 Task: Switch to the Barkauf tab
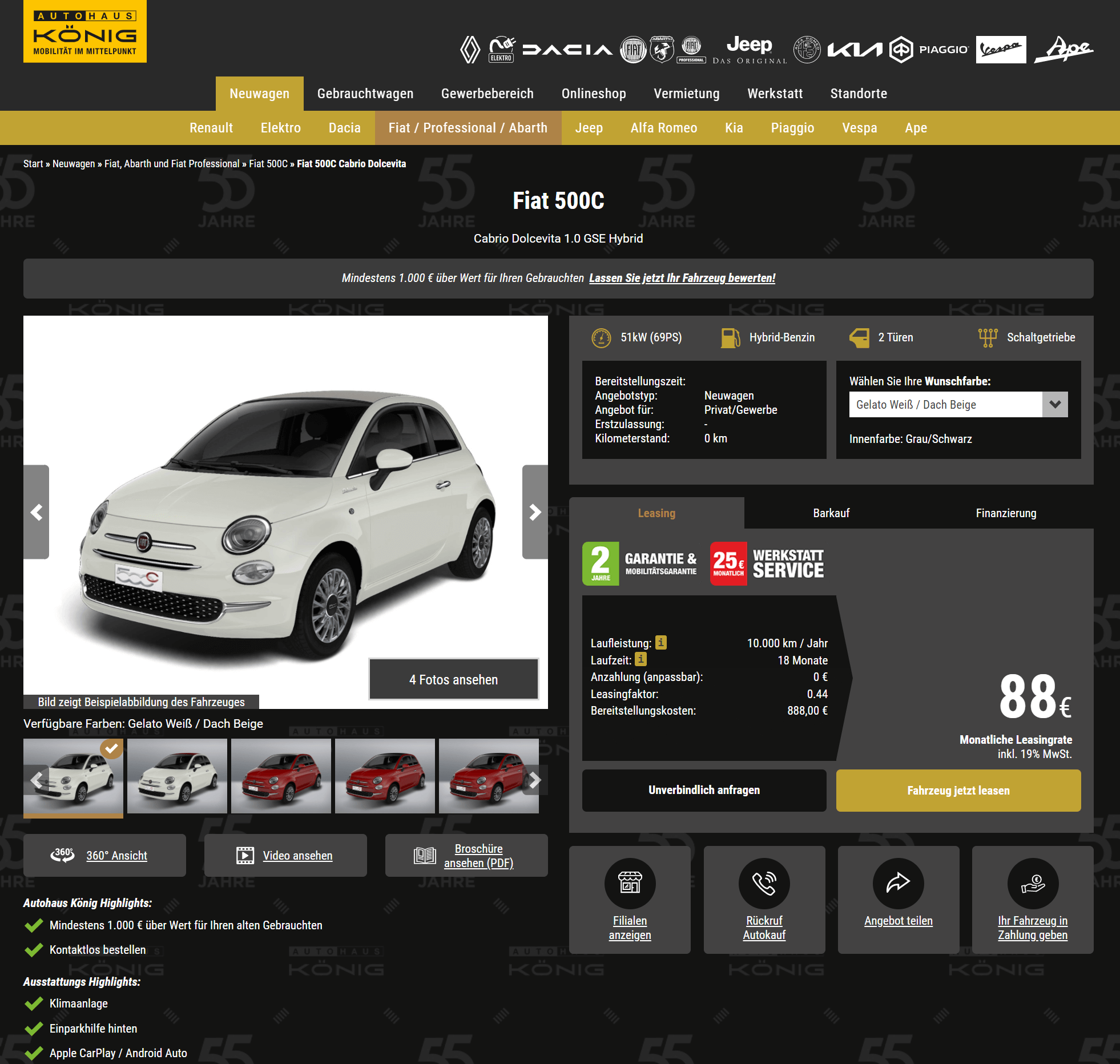point(831,513)
